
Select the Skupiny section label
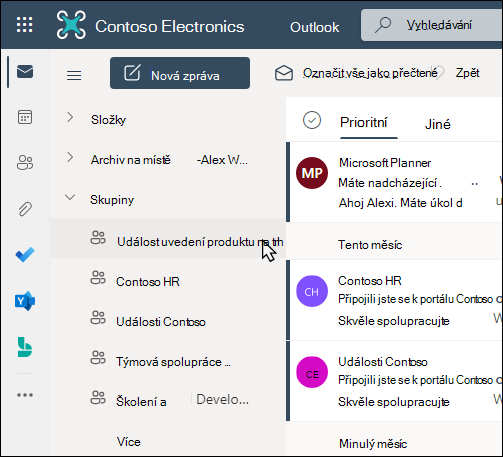[112, 200]
